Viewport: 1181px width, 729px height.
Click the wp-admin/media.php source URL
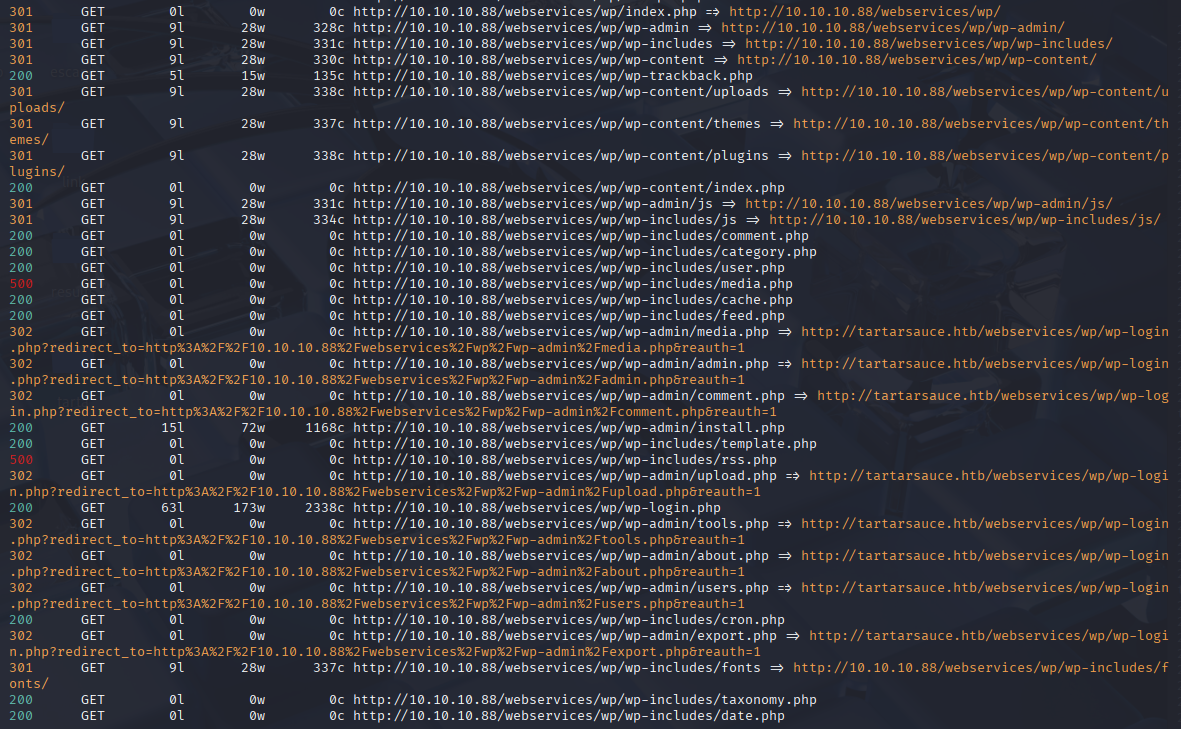(x=561, y=331)
